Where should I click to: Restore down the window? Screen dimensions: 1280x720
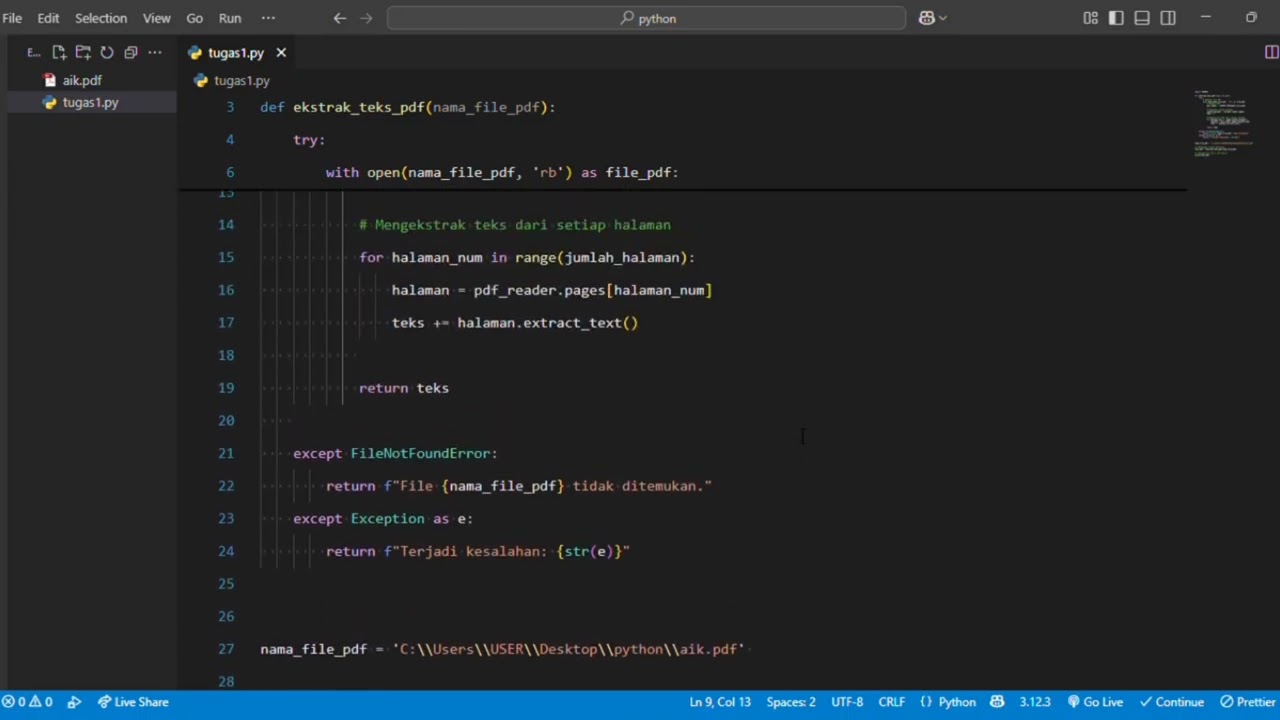(1251, 18)
